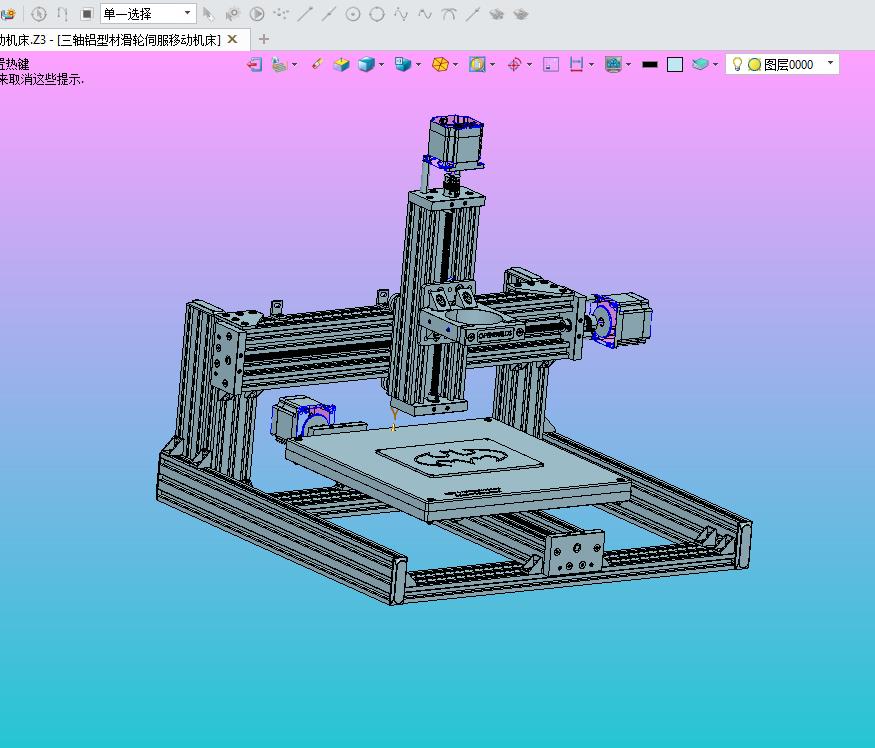This screenshot has width=875, height=748.
Task: Select the first diagonal line tool icon
Action: coord(305,13)
